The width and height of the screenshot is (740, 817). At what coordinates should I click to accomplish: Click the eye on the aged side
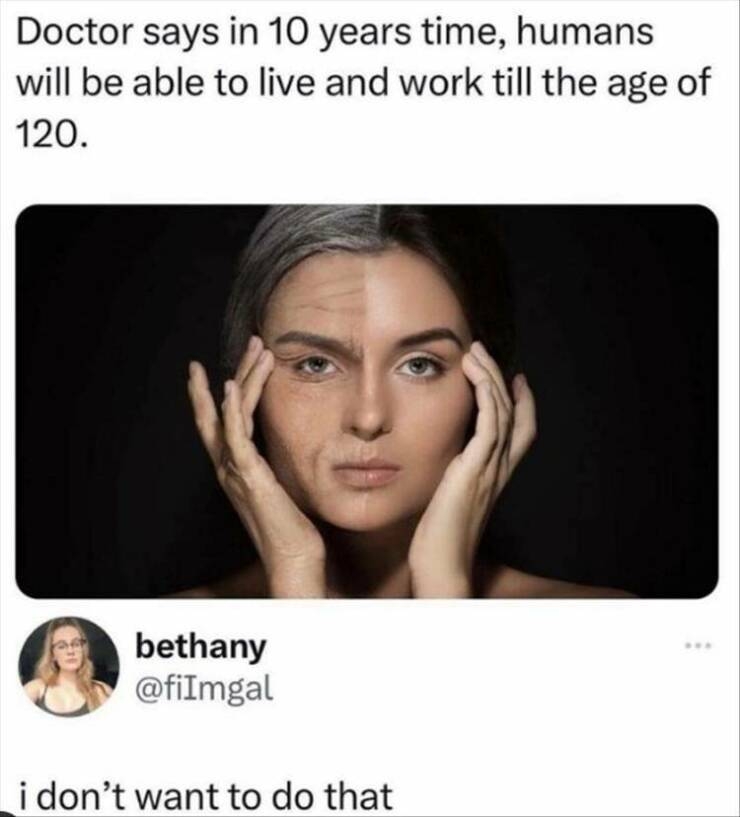click(x=315, y=365)
